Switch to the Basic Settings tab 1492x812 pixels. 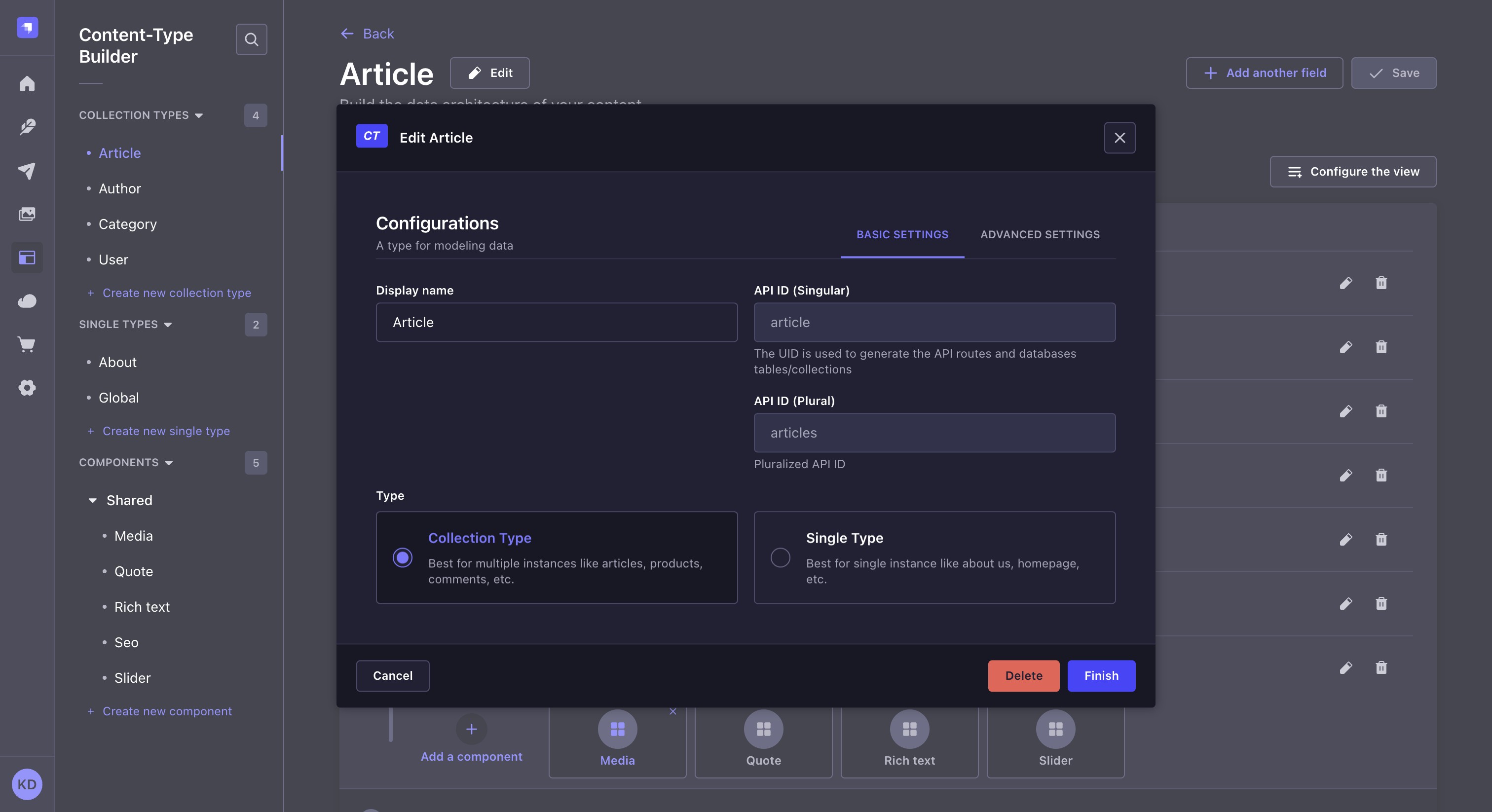902,234
